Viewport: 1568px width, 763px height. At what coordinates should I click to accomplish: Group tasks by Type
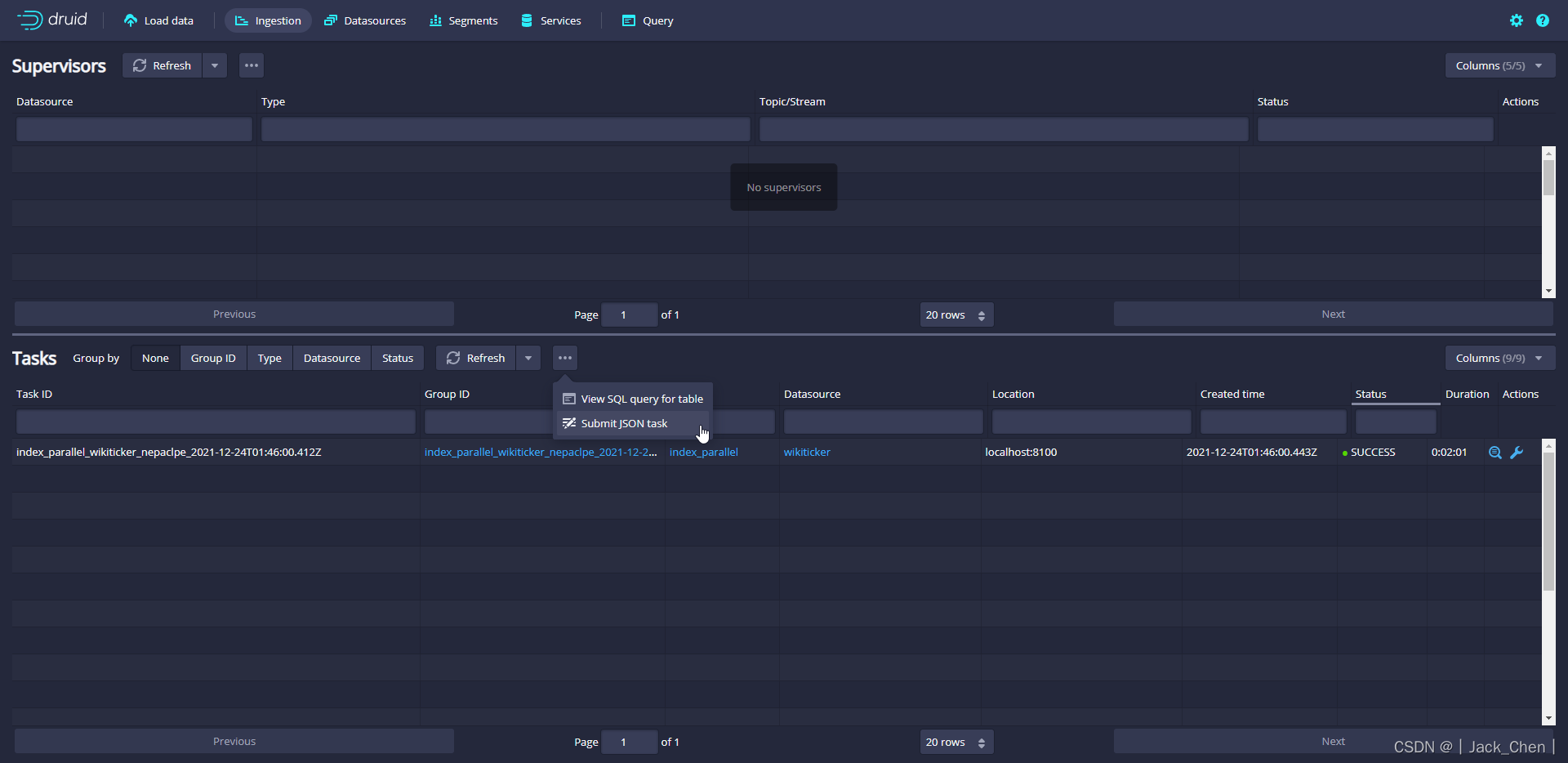point(269,358)
